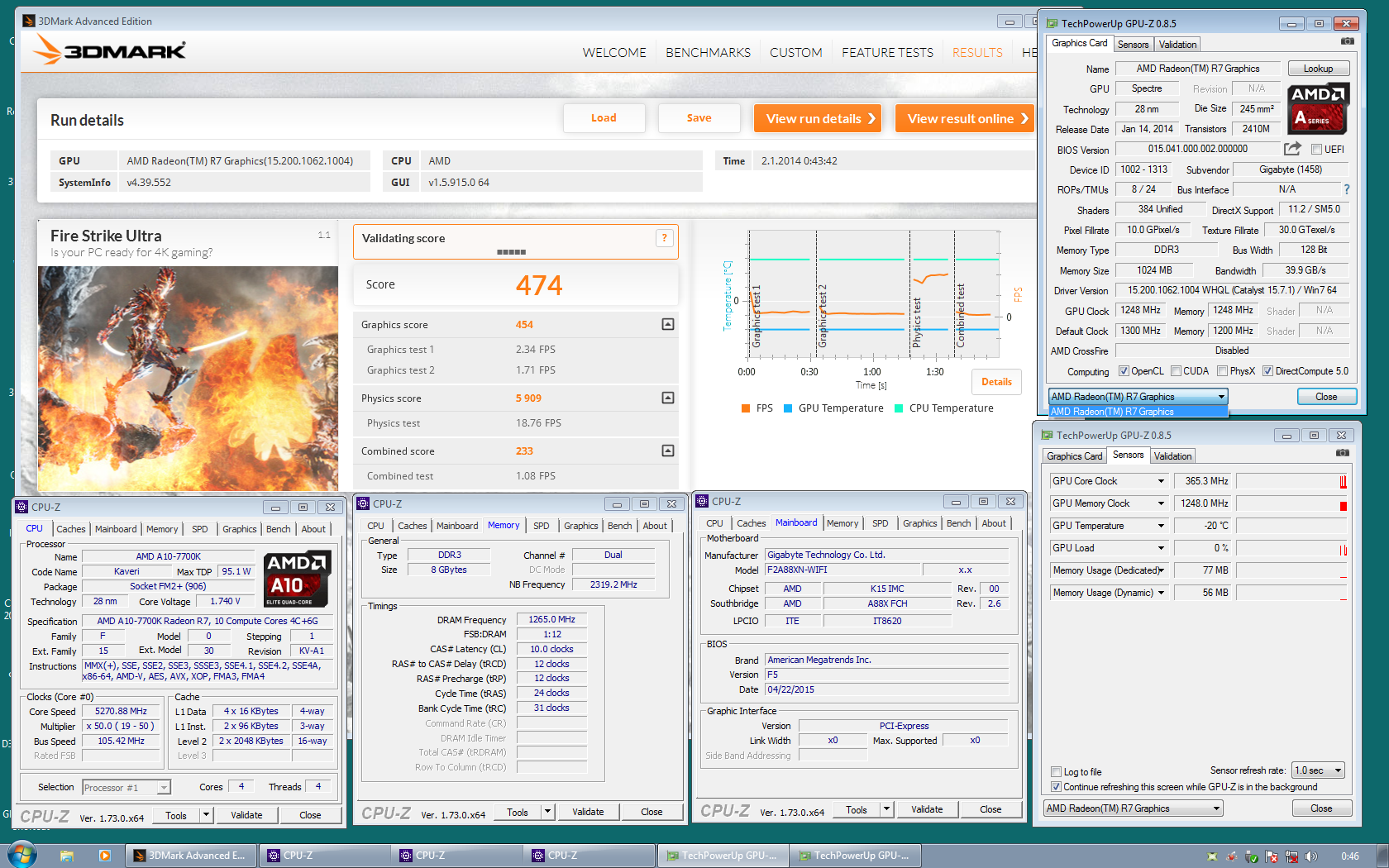
Task: Click the Validating score help question icon
Action: pos(664,238)
